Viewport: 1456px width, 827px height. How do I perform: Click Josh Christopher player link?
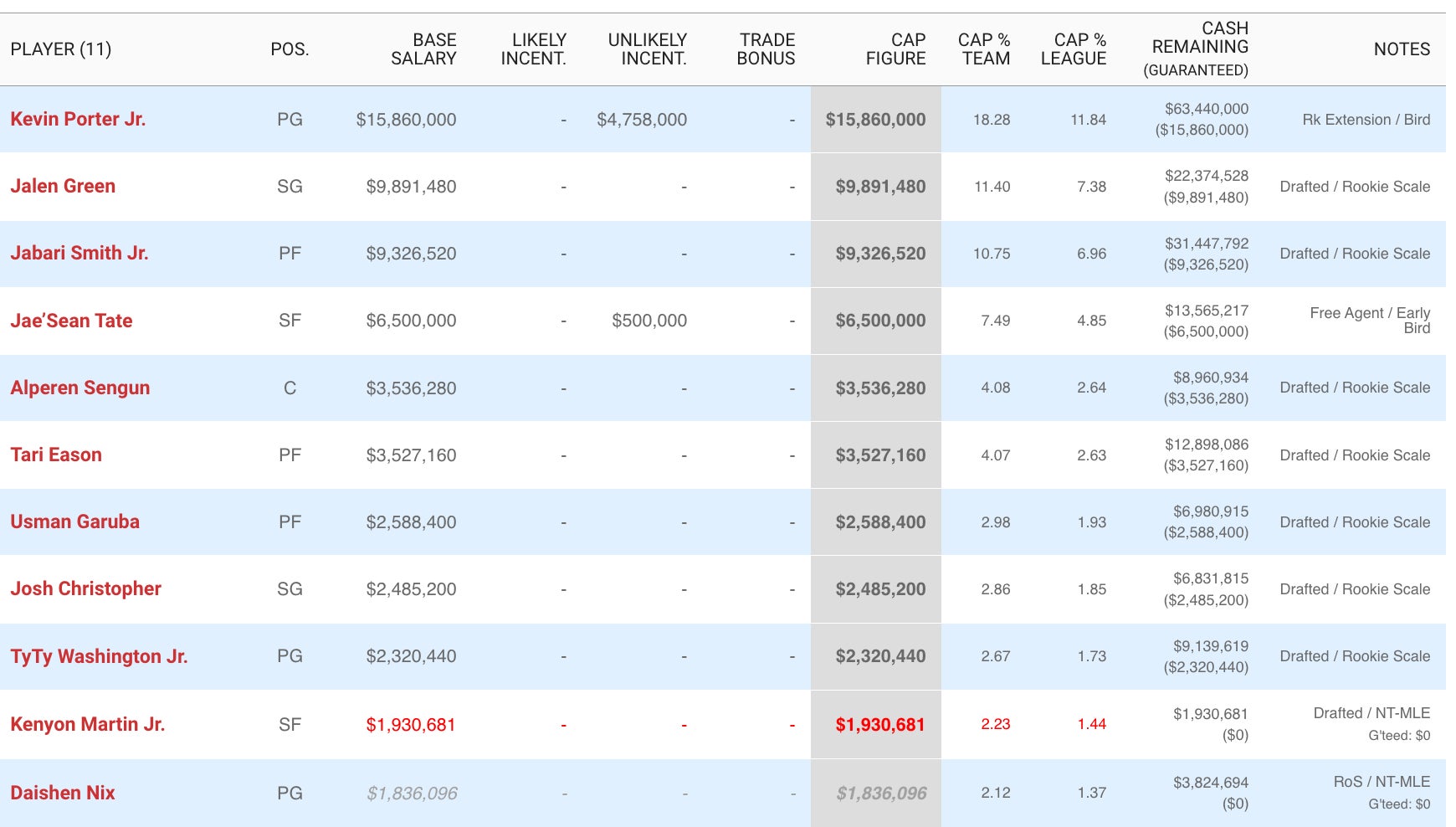(85, 588)
